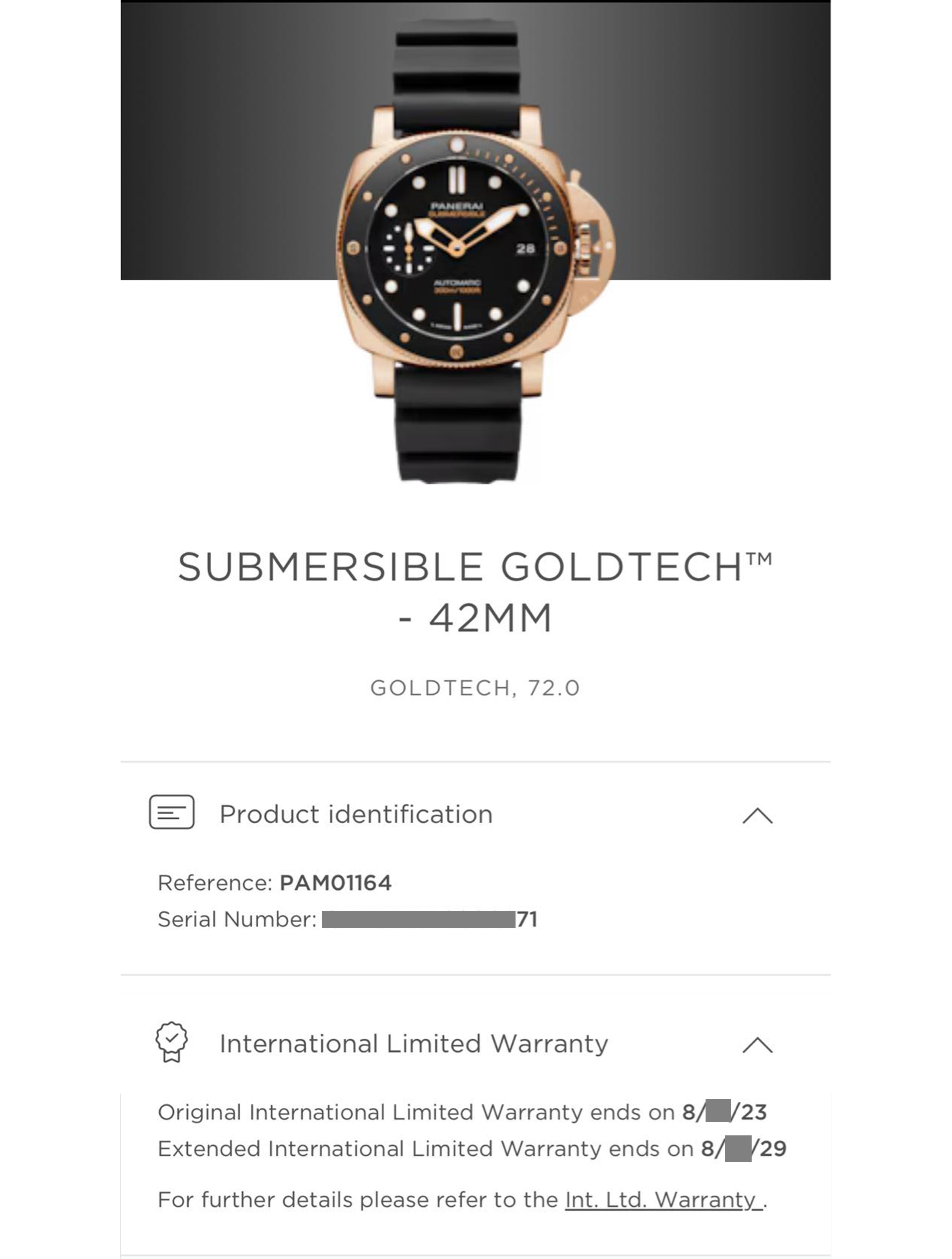The height and width of the screenshot is (1259, 952).
Task: Click the watch's small seconds subdial
Action: pyautogui.click(x=408, y=249)
